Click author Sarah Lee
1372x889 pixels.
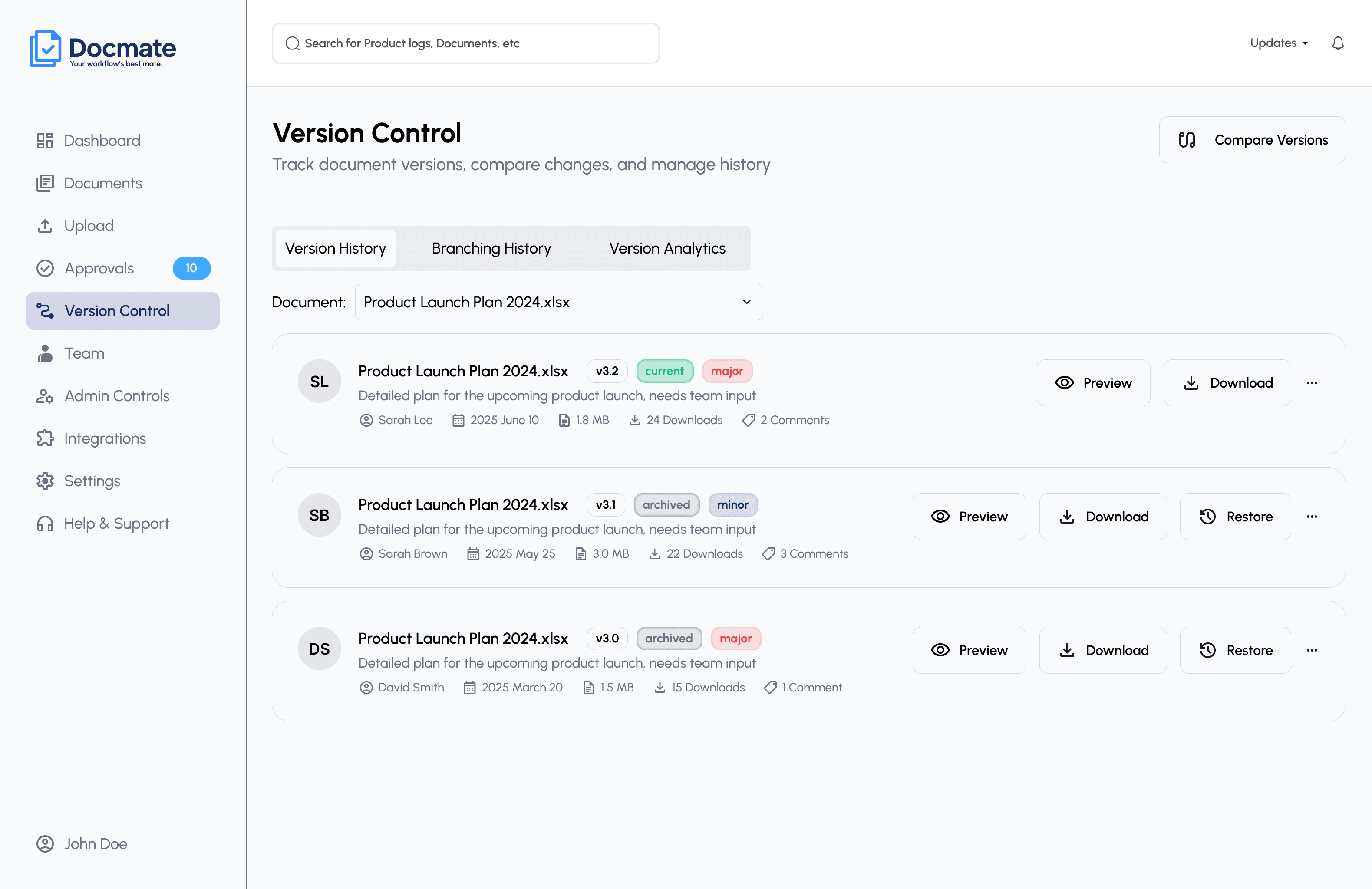pyautogui.click(x=396, y=420)
